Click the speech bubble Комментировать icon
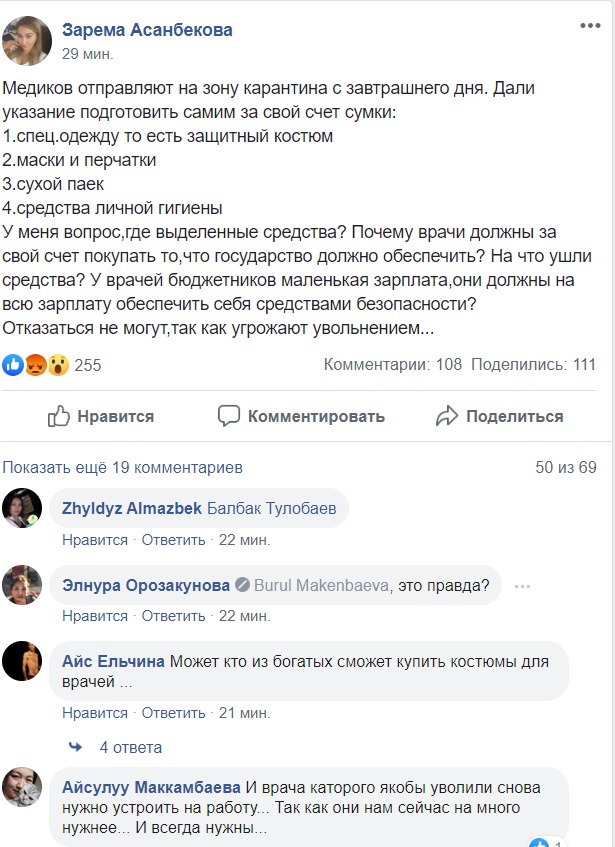 (x=229, y=416)
